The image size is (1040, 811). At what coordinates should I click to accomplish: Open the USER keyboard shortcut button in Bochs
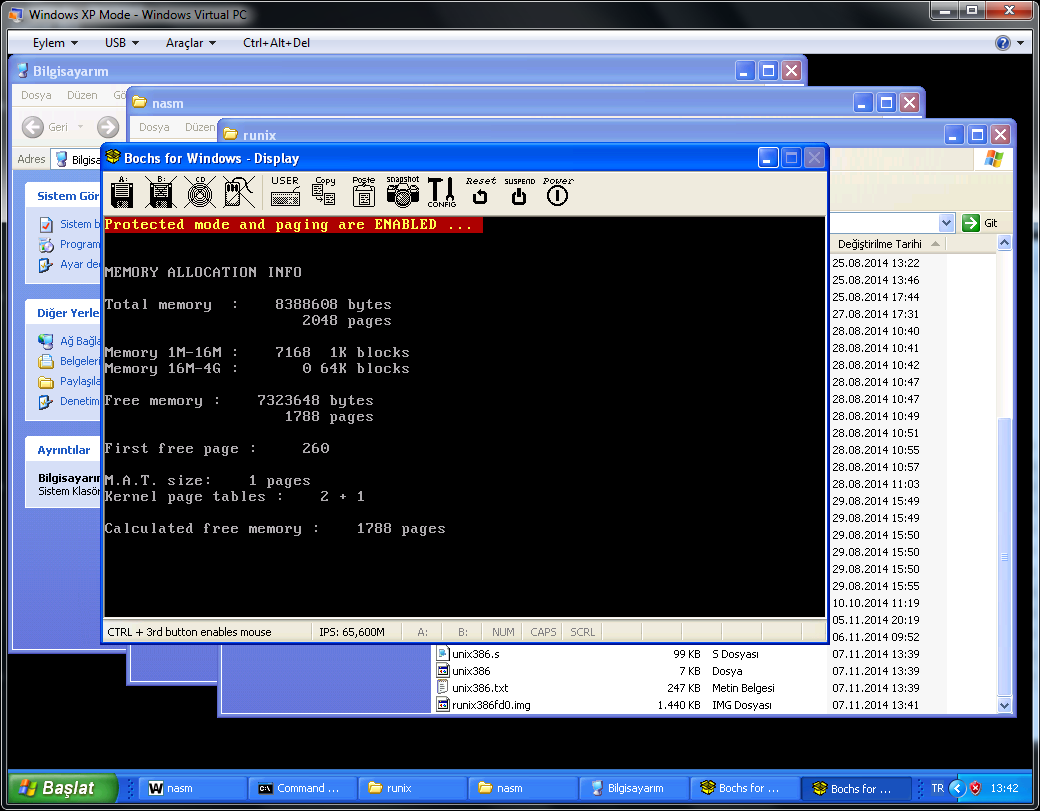tap(285, 192)
